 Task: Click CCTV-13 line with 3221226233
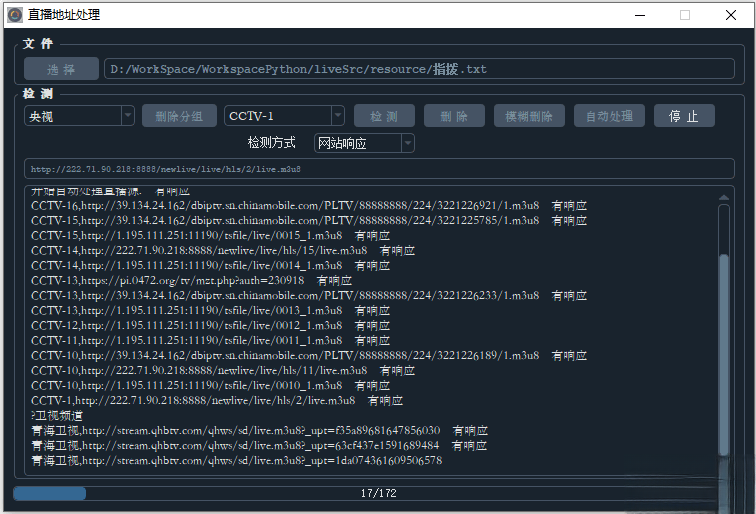pyautogui.click(x=309, y=296)
